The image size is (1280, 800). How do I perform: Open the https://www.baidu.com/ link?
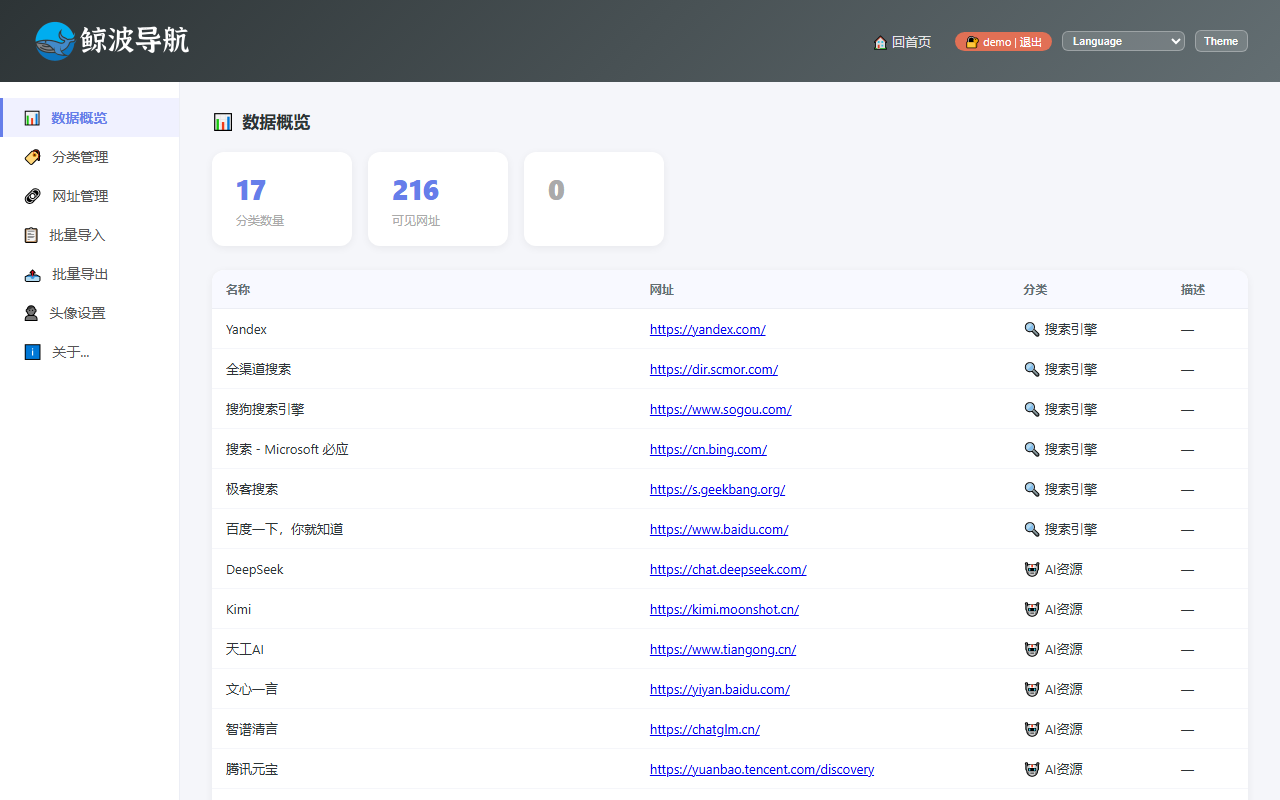pyautogui.click(x=719, y=529)
